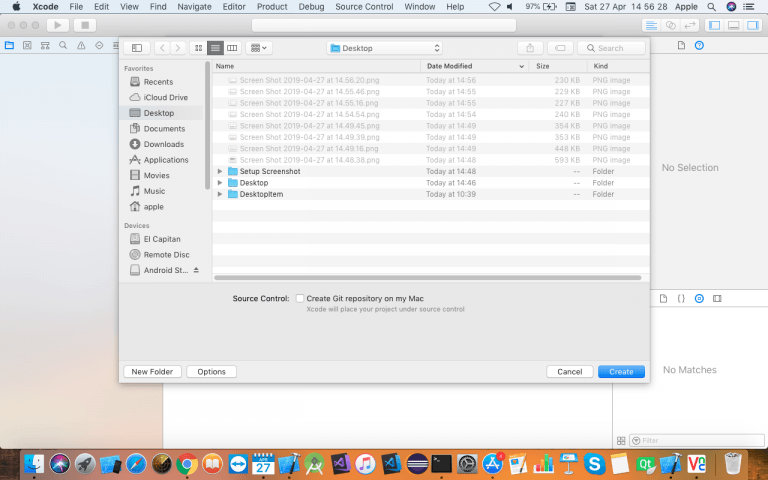Open Google Chrome from the Dock

click(x=186, y=464)
